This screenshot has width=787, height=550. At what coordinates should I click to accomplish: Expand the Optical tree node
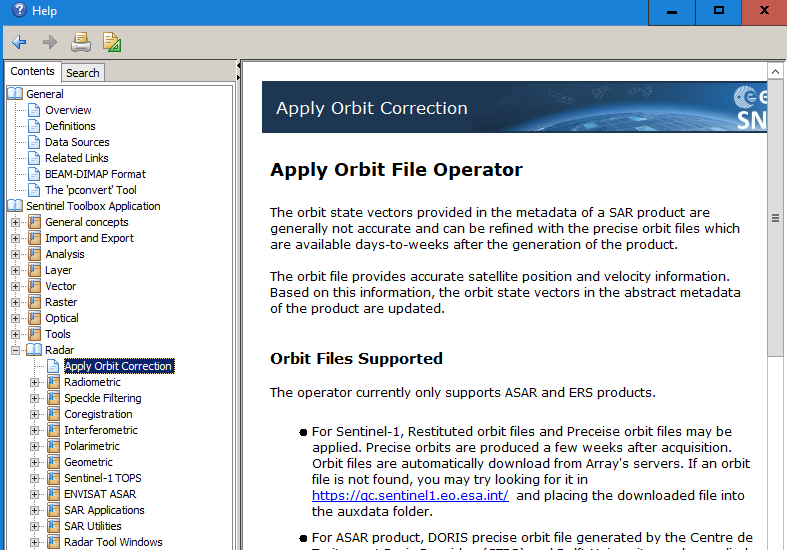(16, 319)
